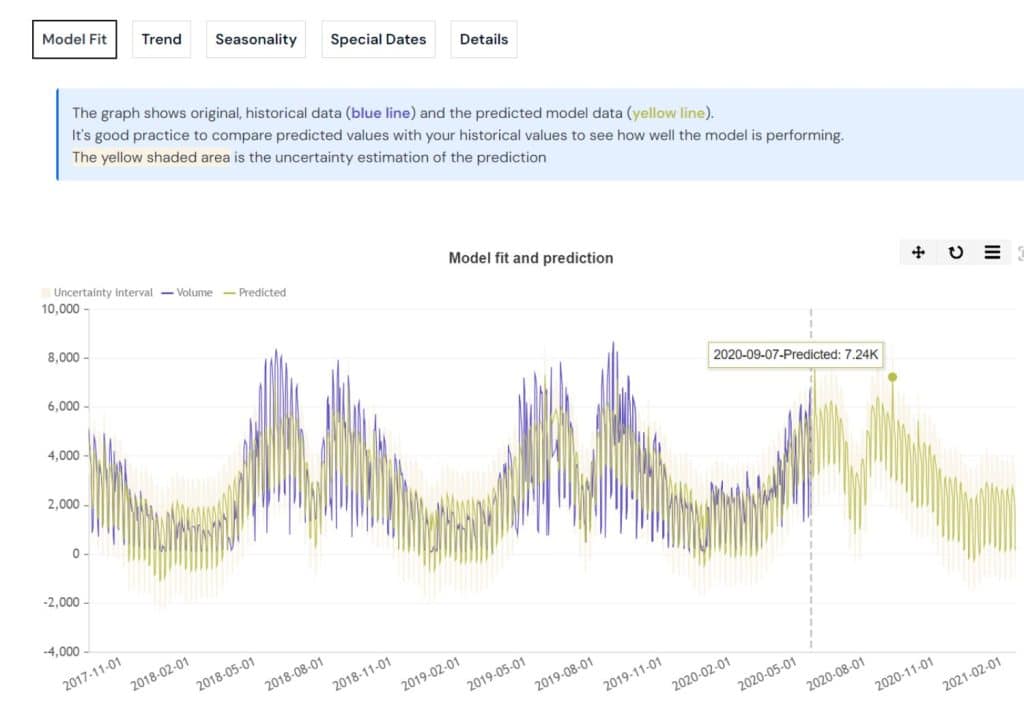Image resolution: width=1024 pixels, height=724 pixels.
Task: Click the 'blue line' text in info box
Action: click(383, 113)
